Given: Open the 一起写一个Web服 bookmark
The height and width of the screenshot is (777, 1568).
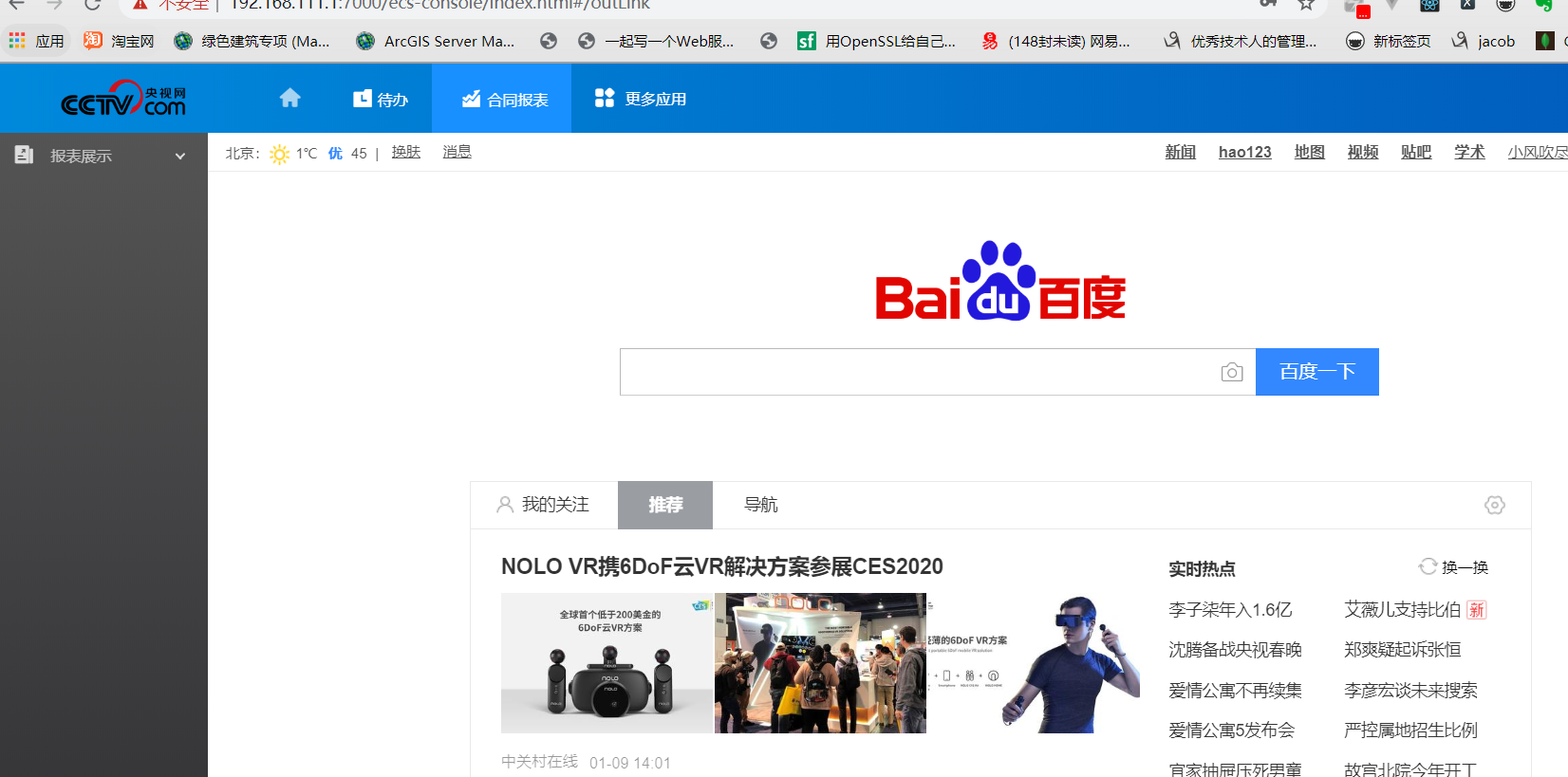Looking at the screenshot, I should click(656, 41).
